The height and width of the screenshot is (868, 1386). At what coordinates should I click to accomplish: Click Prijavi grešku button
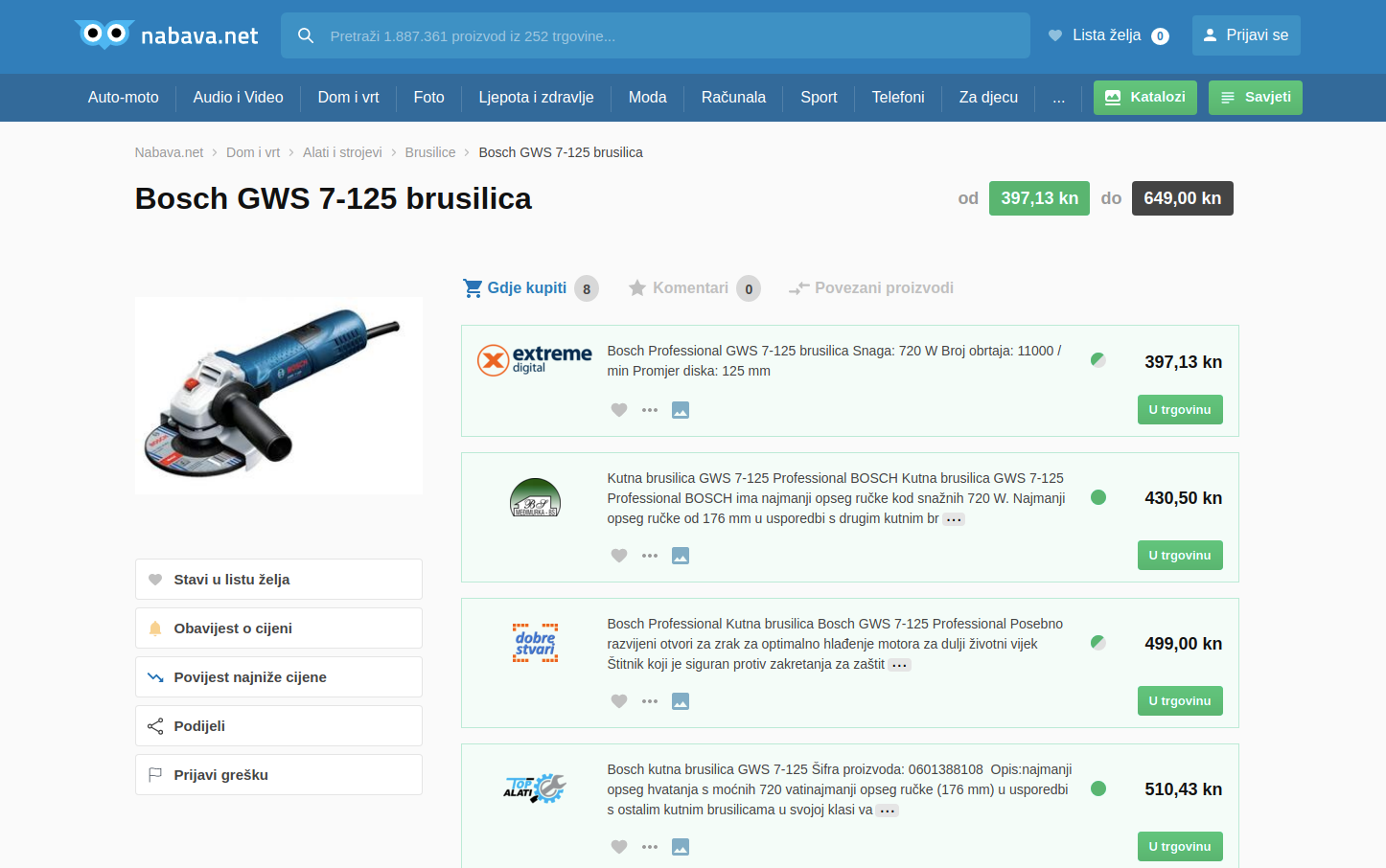point(279,775)
